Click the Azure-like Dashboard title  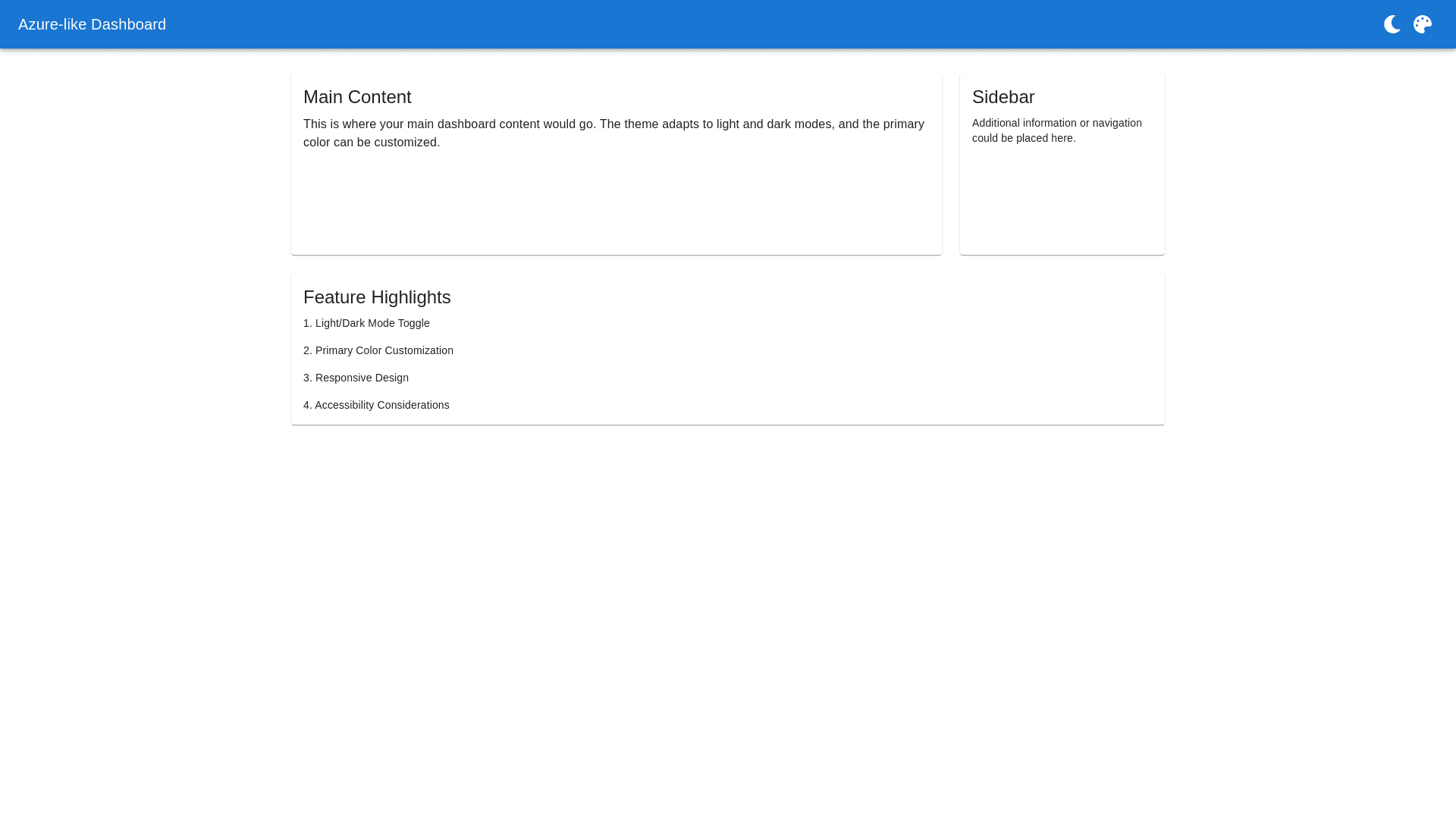tap(92, 24)
